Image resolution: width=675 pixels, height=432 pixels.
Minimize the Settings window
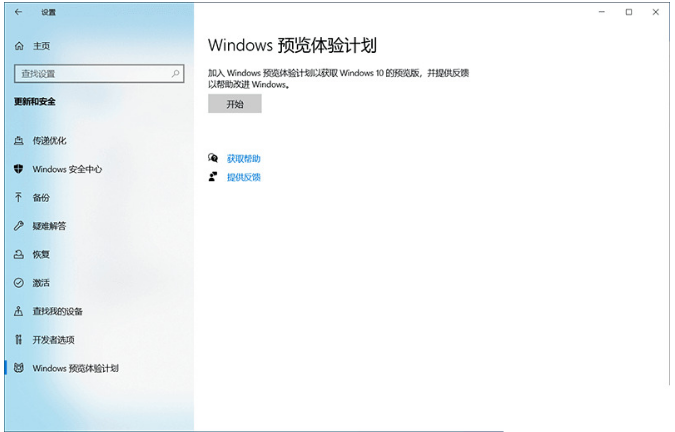(601, 12)
